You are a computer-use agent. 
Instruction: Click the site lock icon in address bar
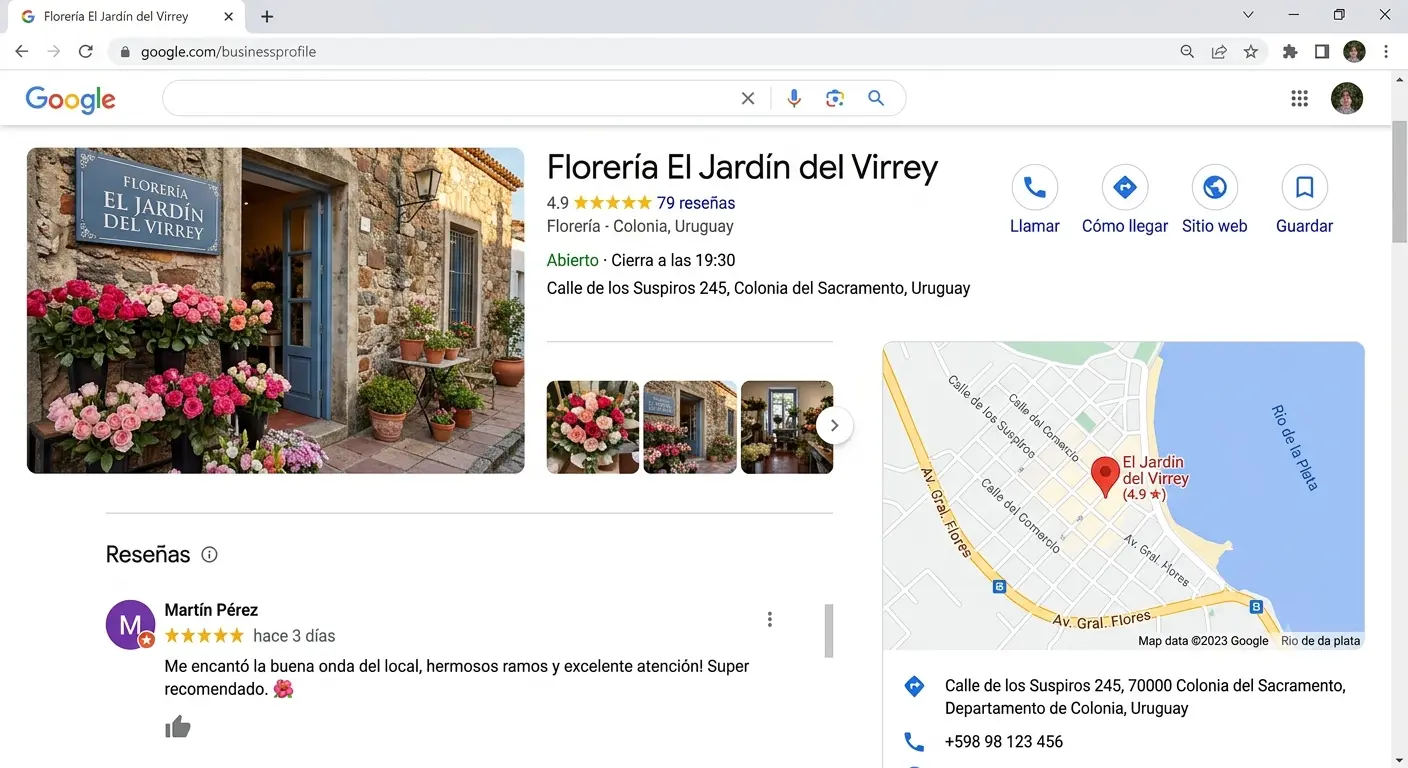tap(125, 52)
